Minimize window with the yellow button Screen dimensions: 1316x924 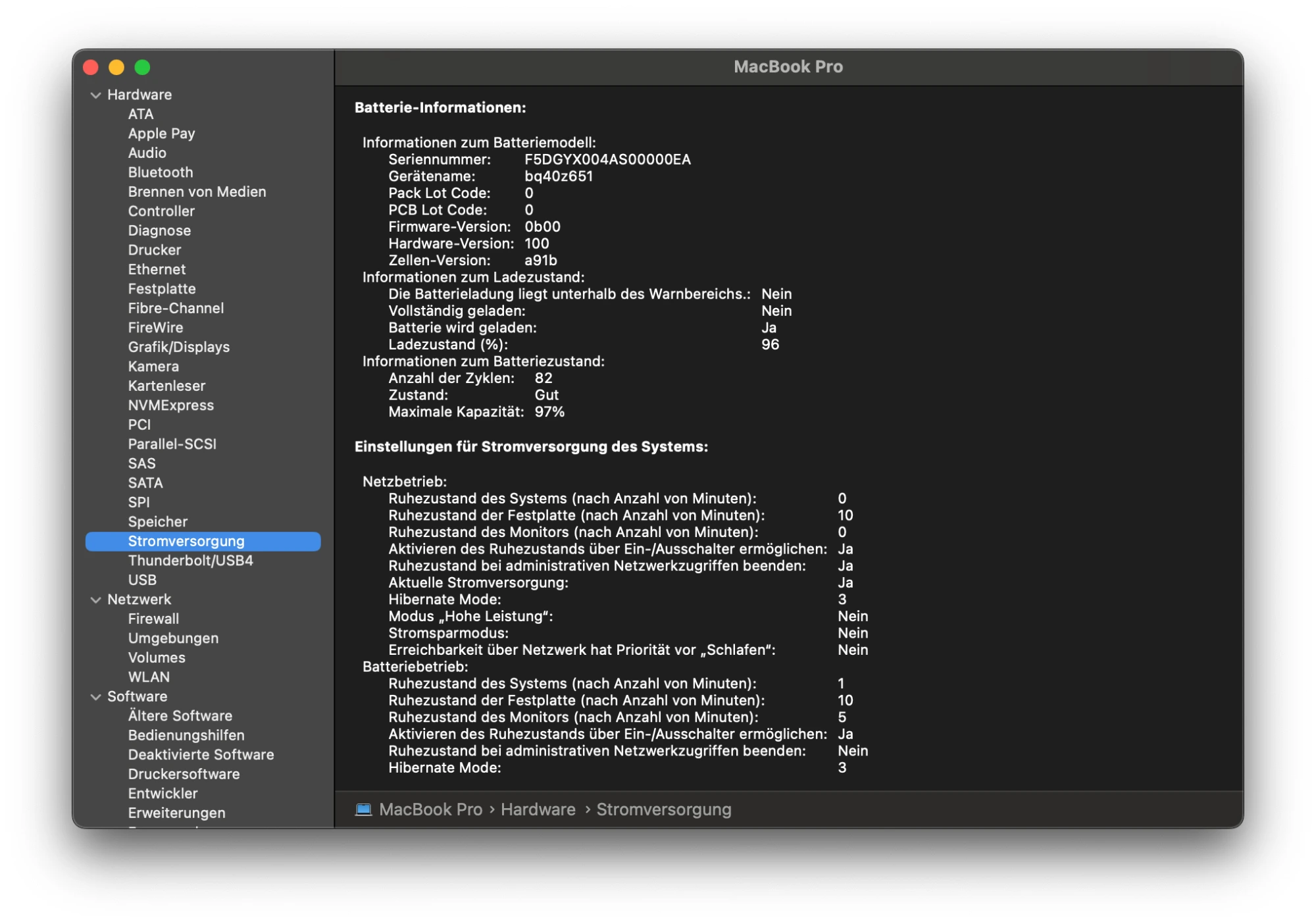tap(116, 67)
